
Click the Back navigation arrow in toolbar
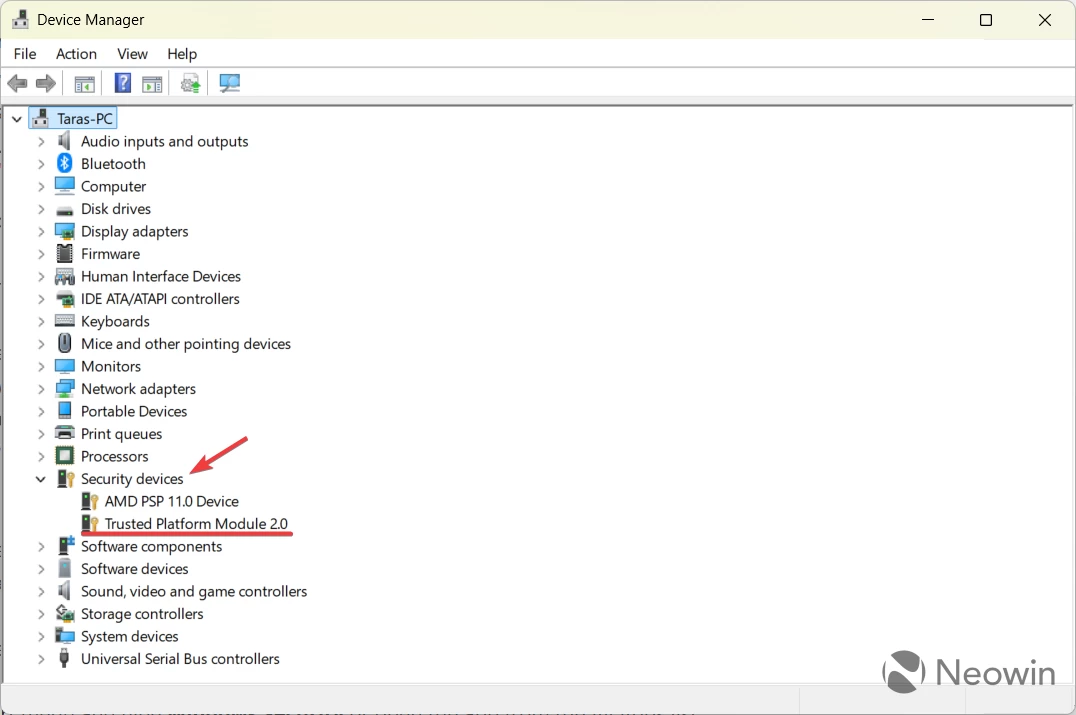pyautogui.click(x=17, y=83)
